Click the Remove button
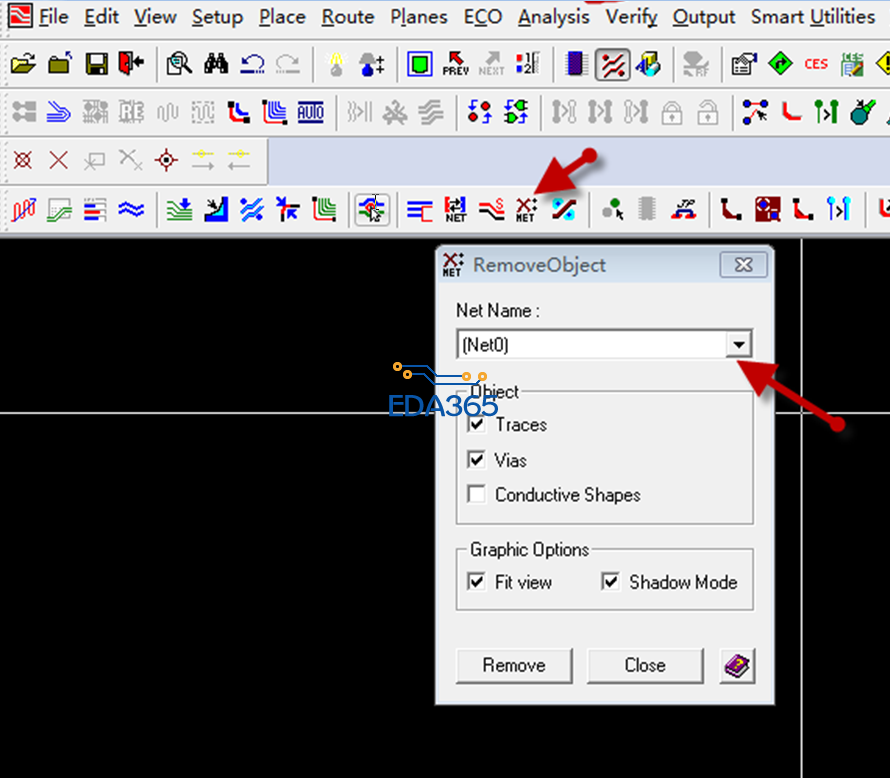 click(x=514, y=666)
